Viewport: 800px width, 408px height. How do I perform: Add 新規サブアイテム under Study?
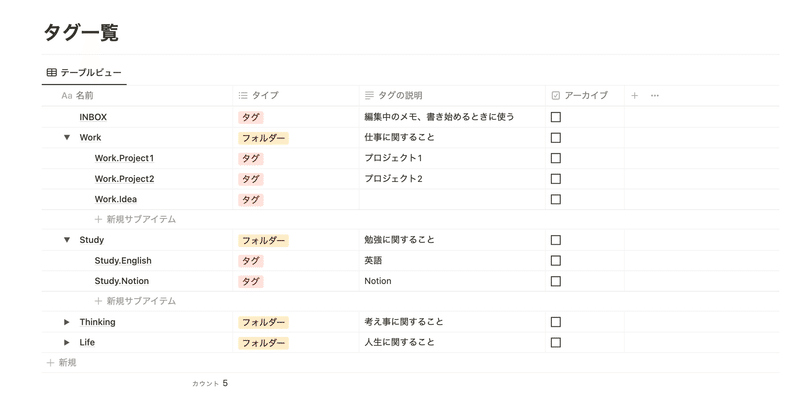tap(135, 301)
